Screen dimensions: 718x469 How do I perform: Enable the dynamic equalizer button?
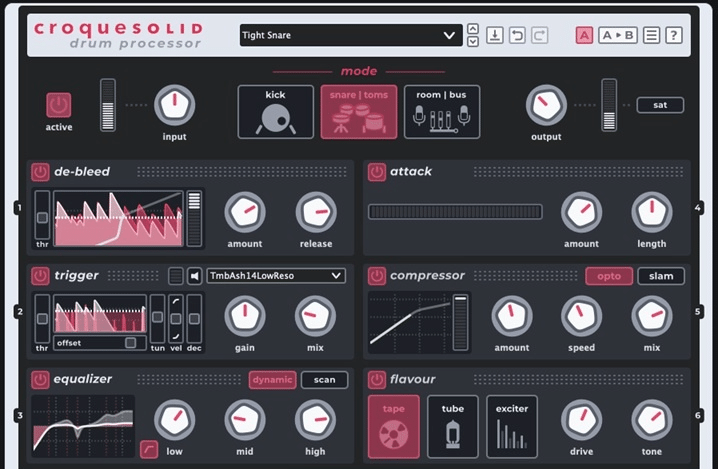[x=272, y=380]
